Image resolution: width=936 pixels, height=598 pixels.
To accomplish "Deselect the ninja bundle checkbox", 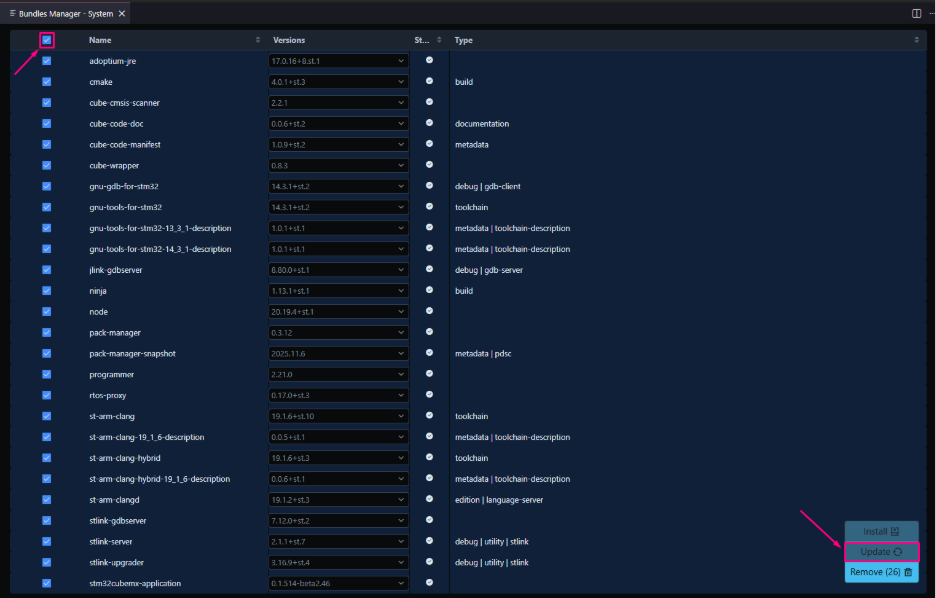I will tap(47, 291).
